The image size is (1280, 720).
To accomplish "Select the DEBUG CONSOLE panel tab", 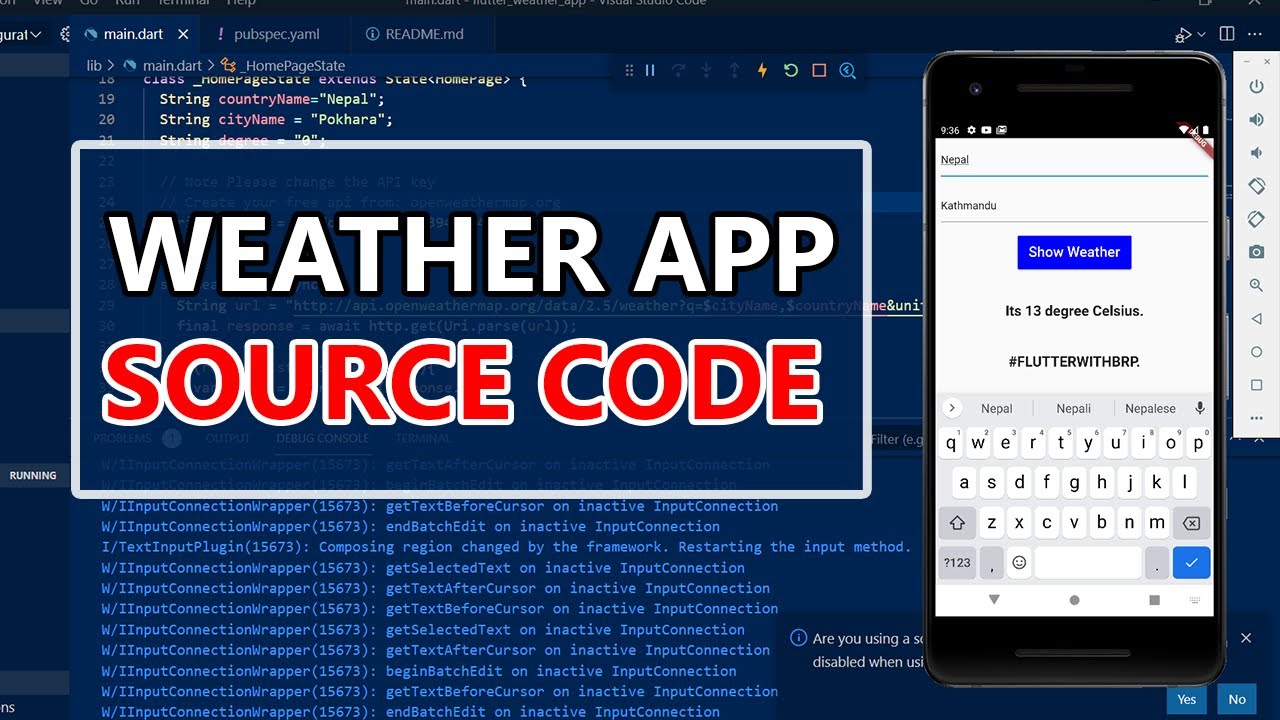I will (x=322, y=438).
